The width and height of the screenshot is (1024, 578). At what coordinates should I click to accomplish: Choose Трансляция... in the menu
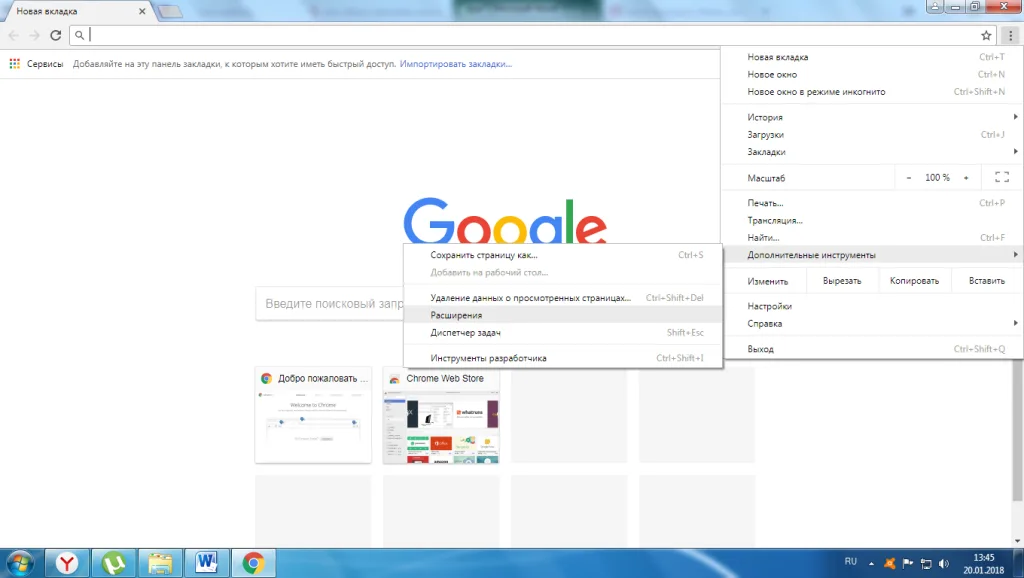(871, 220)
